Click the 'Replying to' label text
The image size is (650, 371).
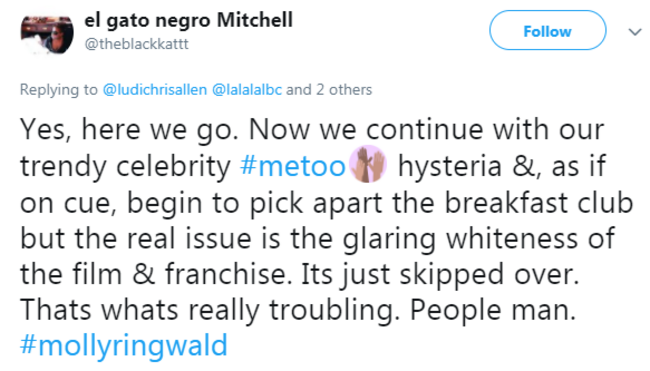(59, 90)
